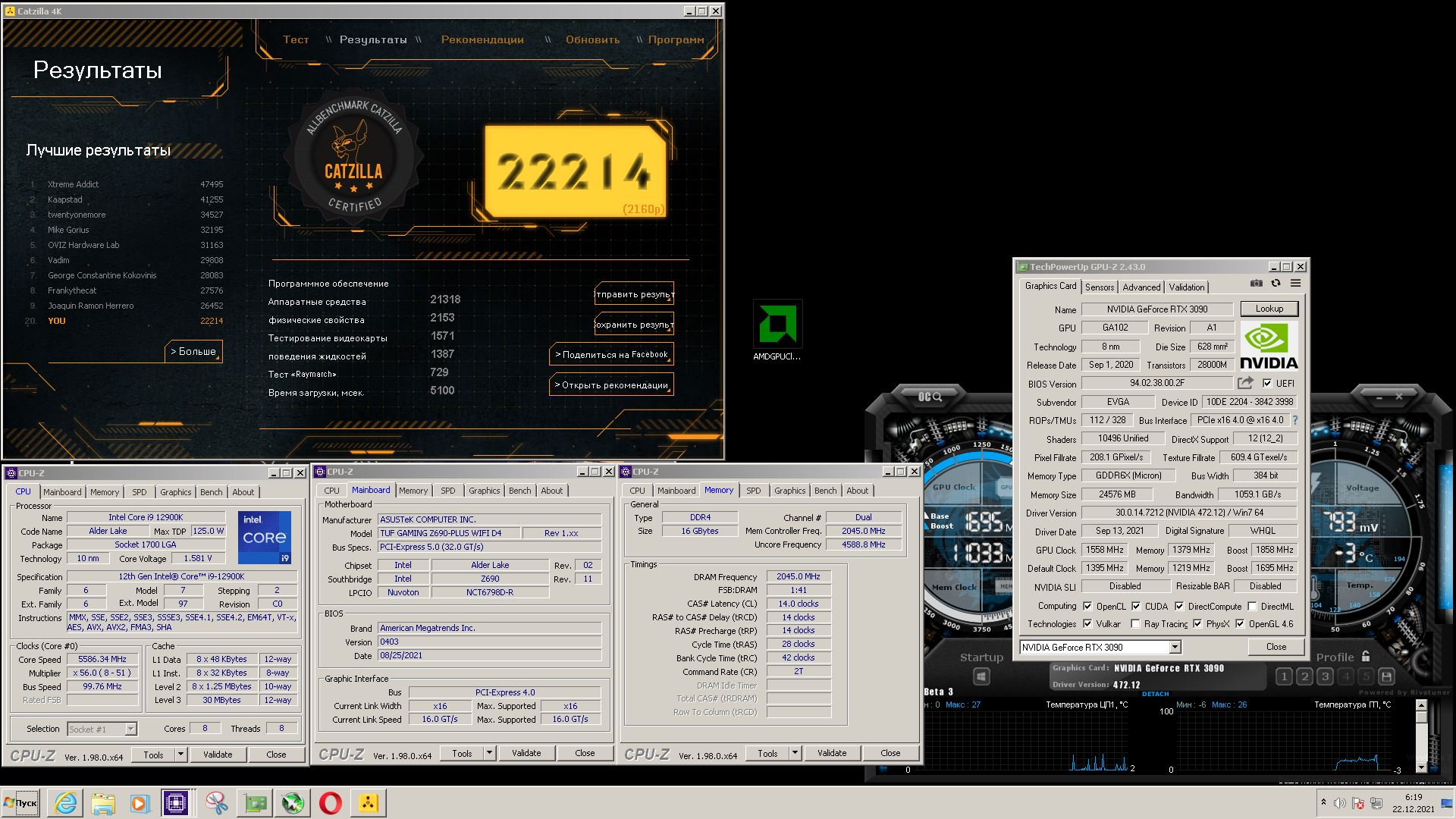The height and width of the screenshot is (819, 1456).
Task: Select Afterburner profile slot 1
Action: coord(1284,676)
